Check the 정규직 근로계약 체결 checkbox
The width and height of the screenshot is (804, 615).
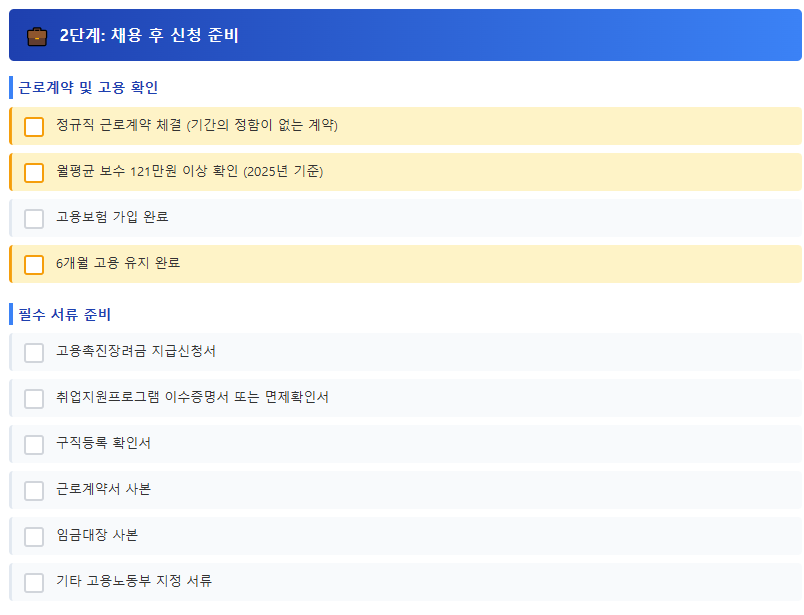pyautogui.click(x=34, y=127)
